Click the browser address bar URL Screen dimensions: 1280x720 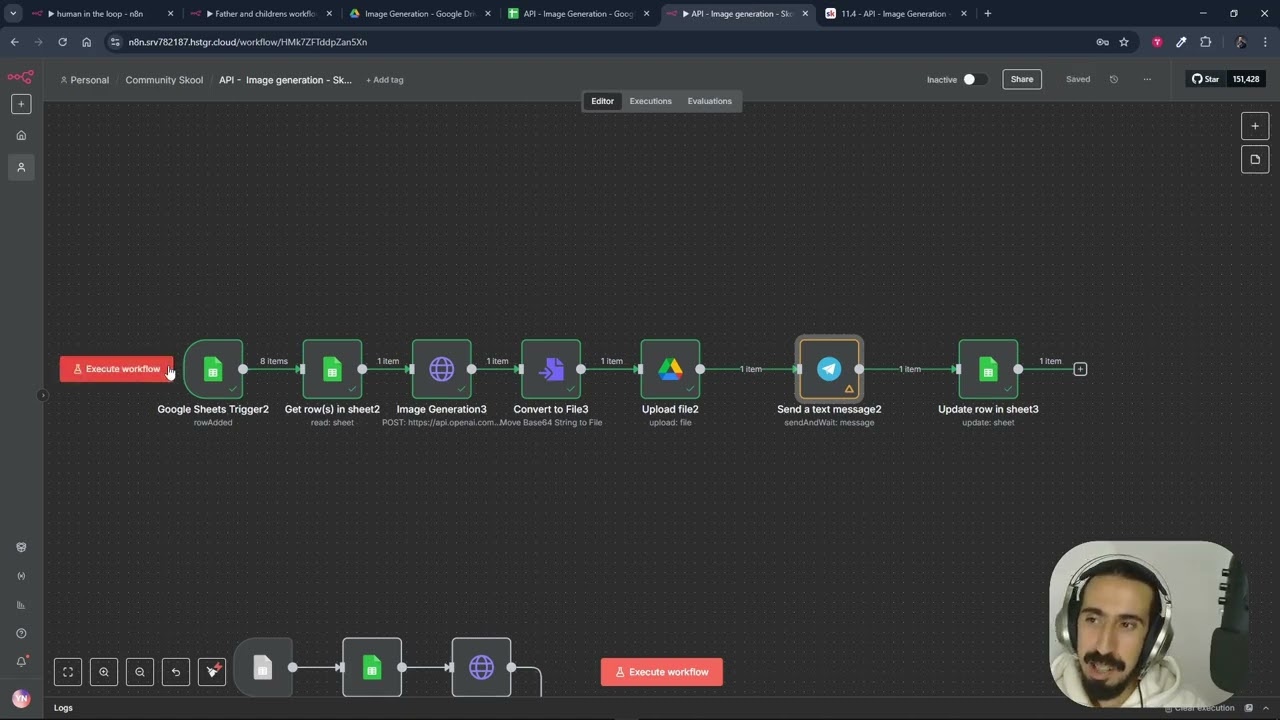click(248, 42)
